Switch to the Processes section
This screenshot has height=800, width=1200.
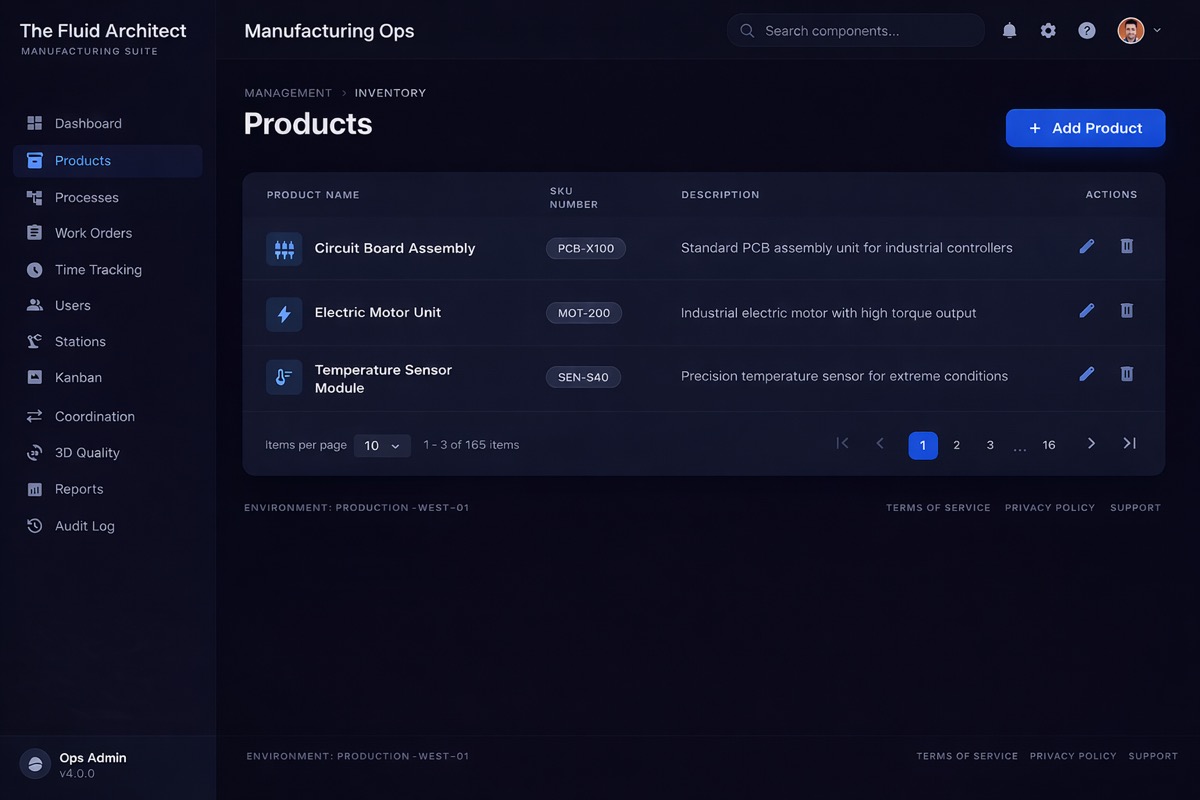pyautogui.click(x=88, y=197)
